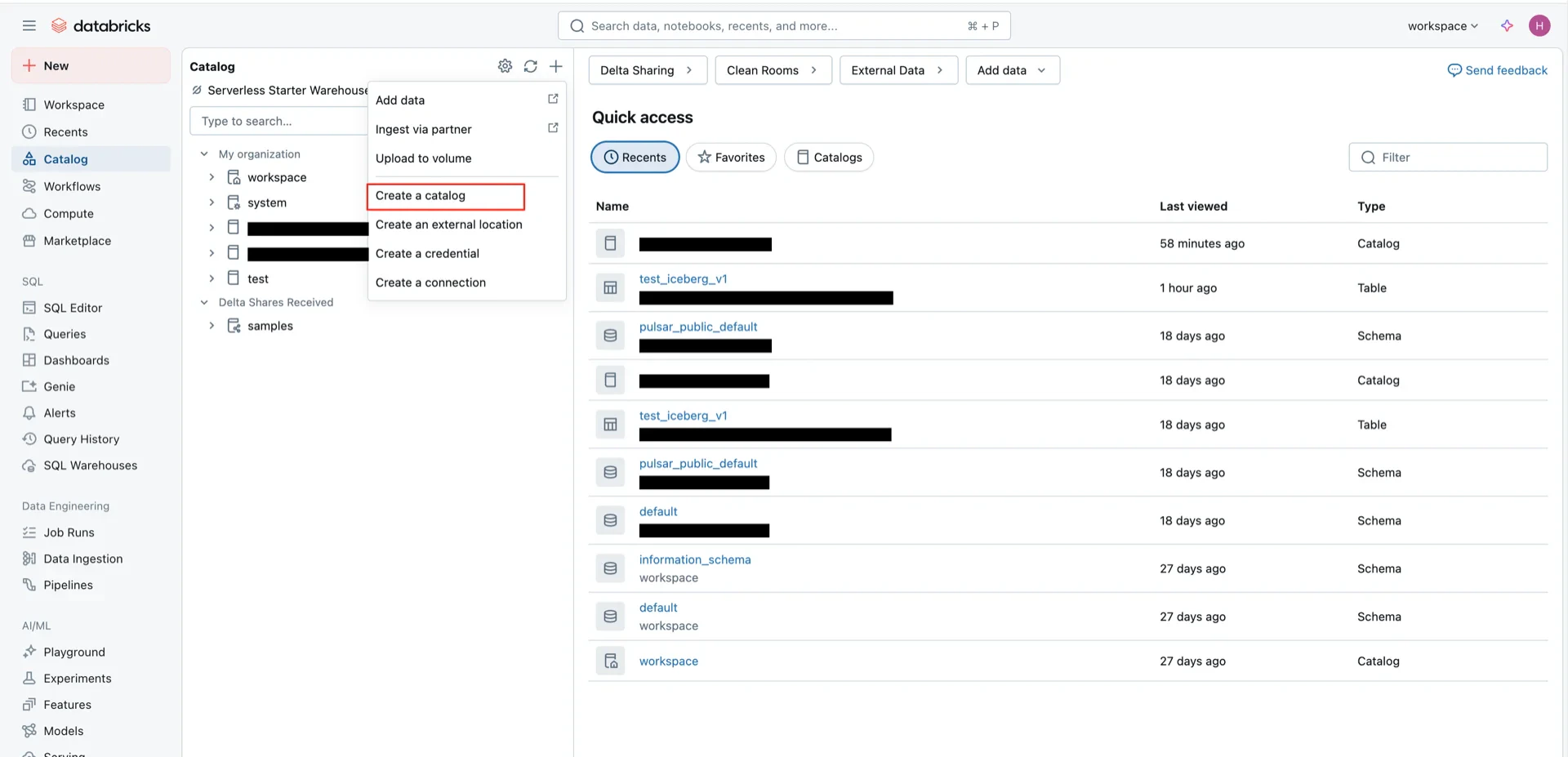Click the Serverless Starter Warehouse selector
Viewport: 1568px width, 757px height.
pyautogui.click(x=279, y=91)
